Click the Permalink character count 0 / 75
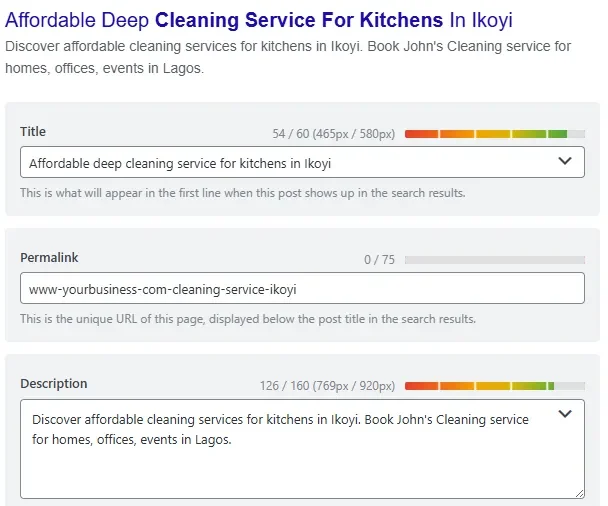The width and height of the screenshot is (608, 506). 379,260
